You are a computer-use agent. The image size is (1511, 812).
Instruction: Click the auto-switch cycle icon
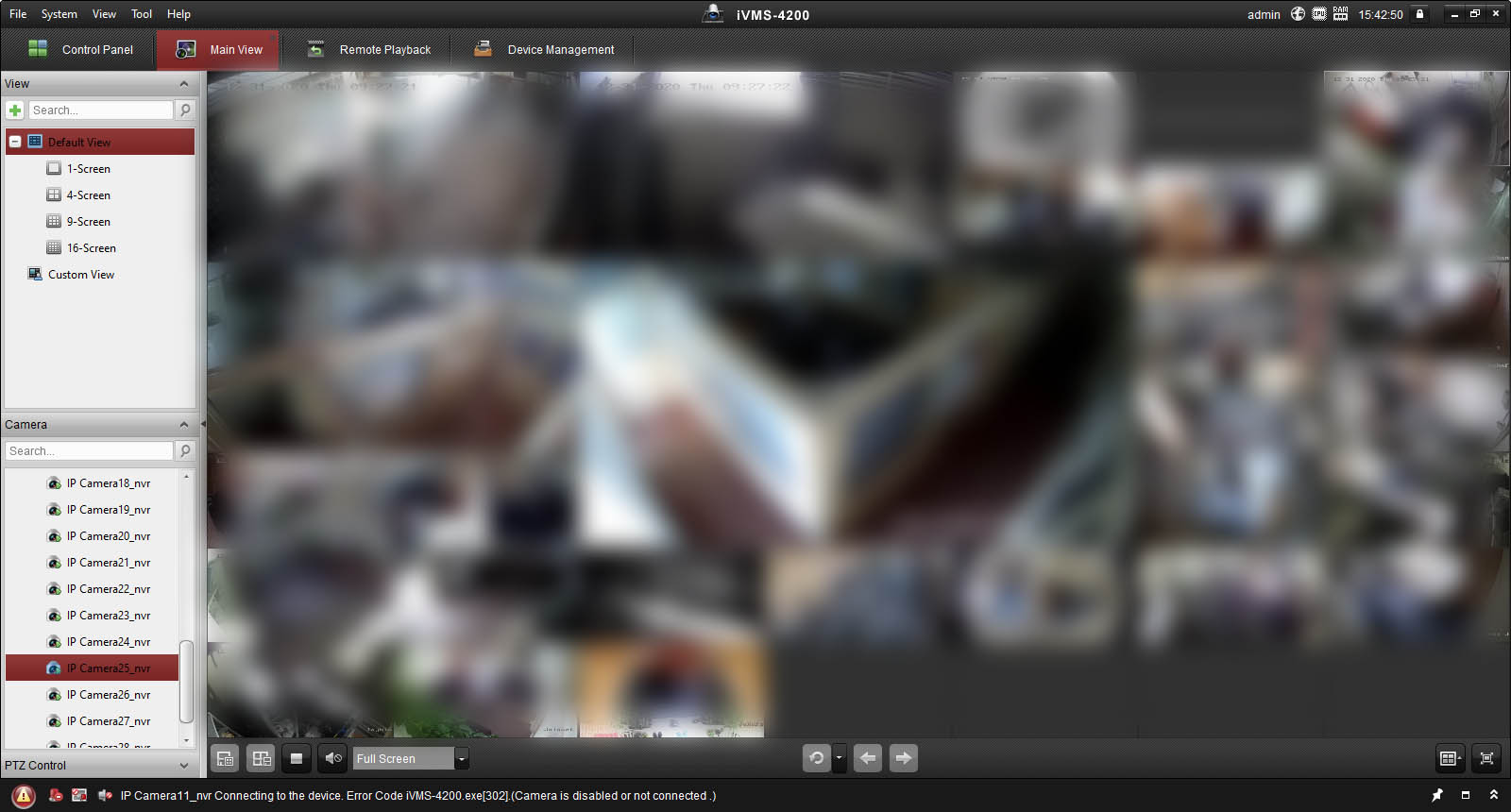coord(817,758)
